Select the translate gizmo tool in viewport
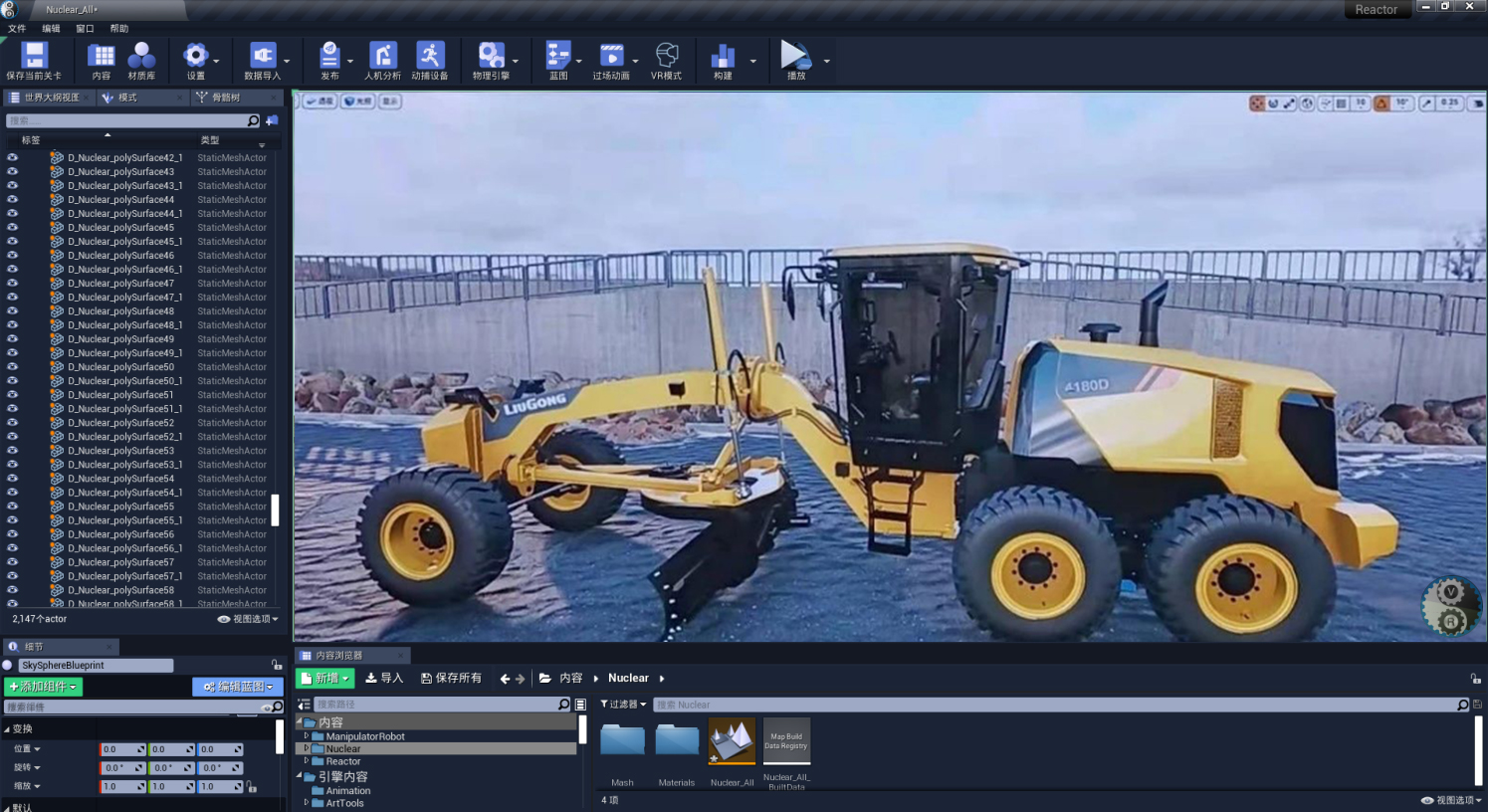 point(1257,102)
